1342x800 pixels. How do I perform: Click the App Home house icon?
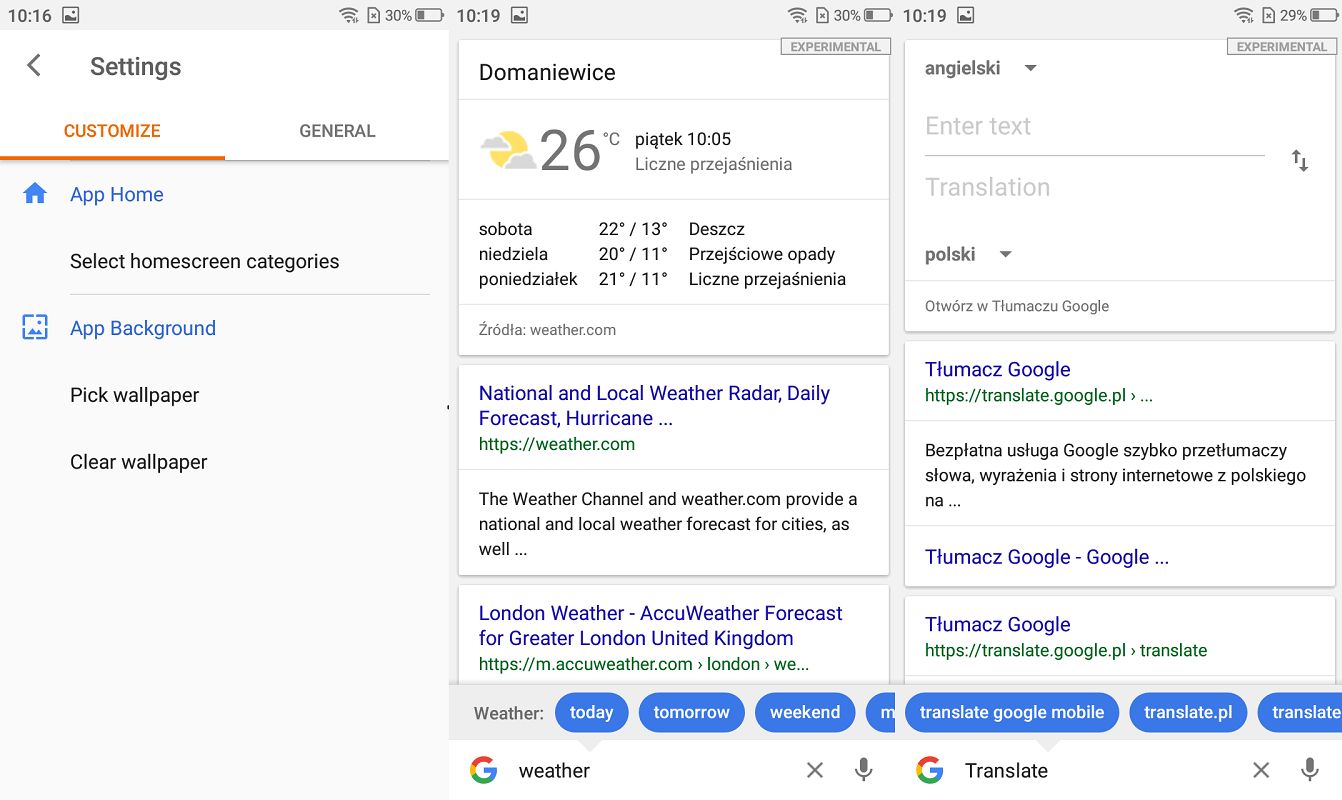tap(35, 194)
